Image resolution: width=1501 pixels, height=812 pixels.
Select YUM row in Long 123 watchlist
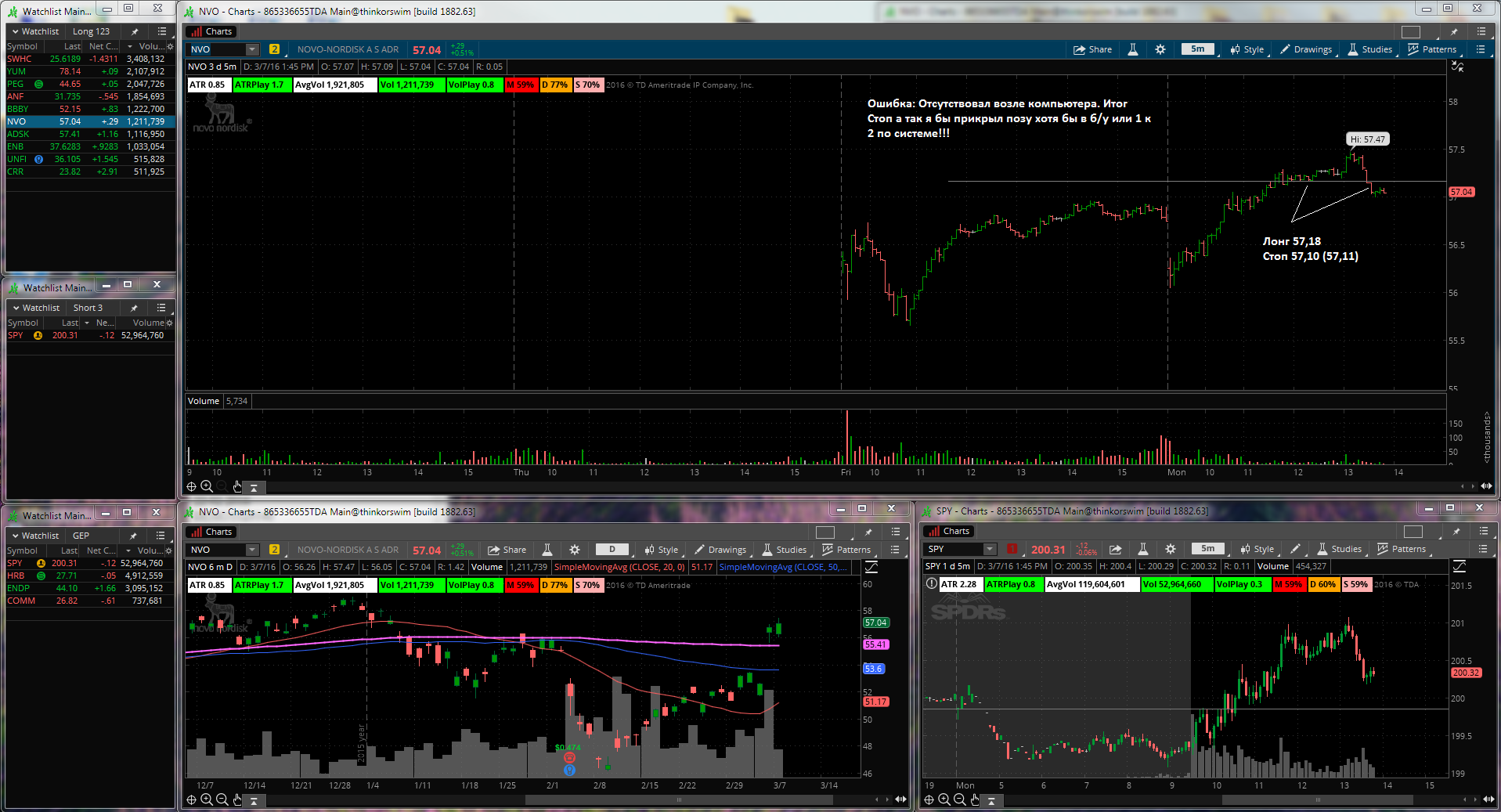tap(90, 71)
